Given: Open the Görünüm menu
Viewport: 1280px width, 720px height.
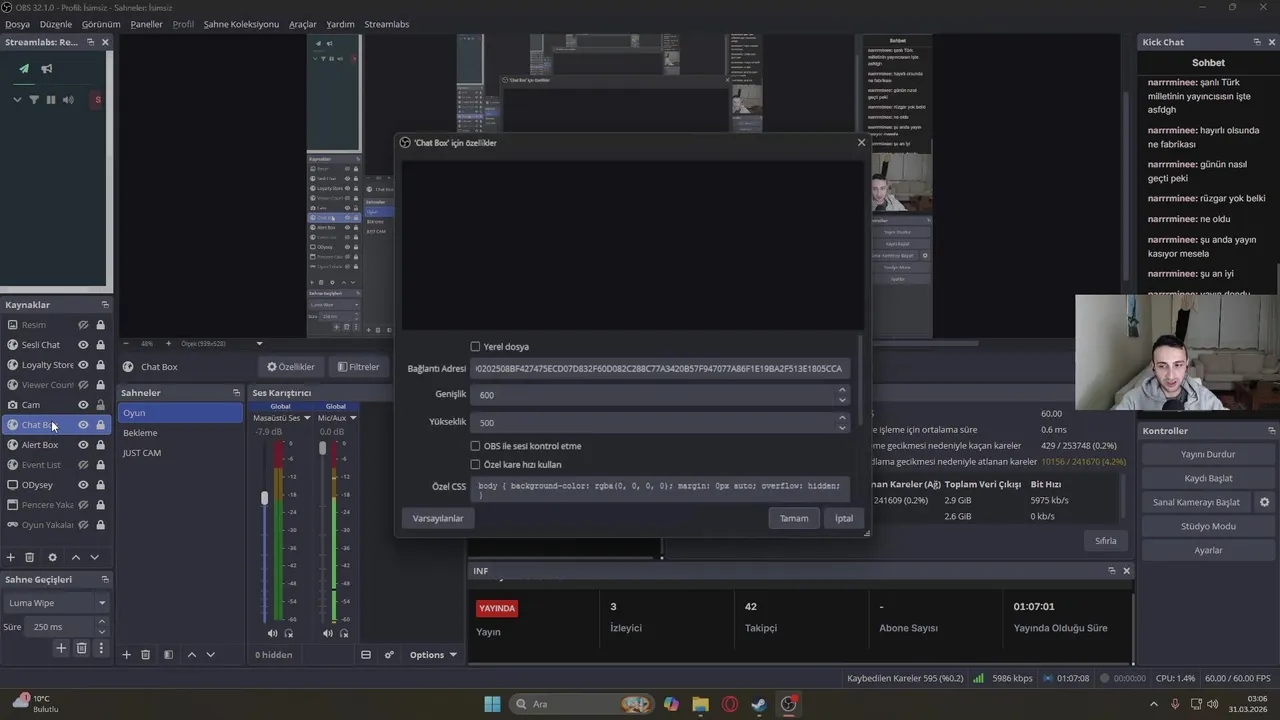Looking at the screenshot, I should (x=101, y=24).
